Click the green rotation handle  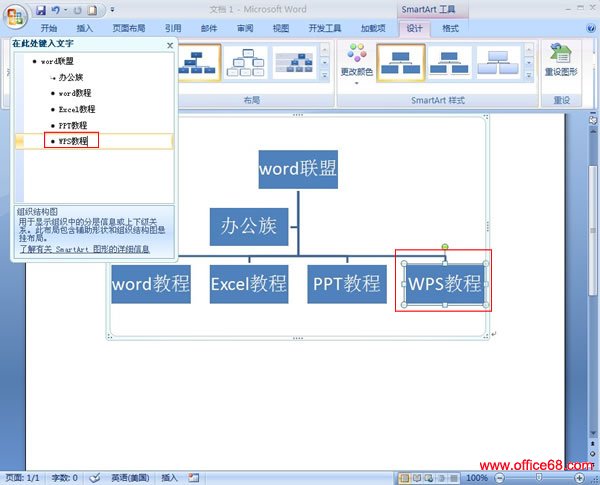pyautogui.click(x=445, y=247)
